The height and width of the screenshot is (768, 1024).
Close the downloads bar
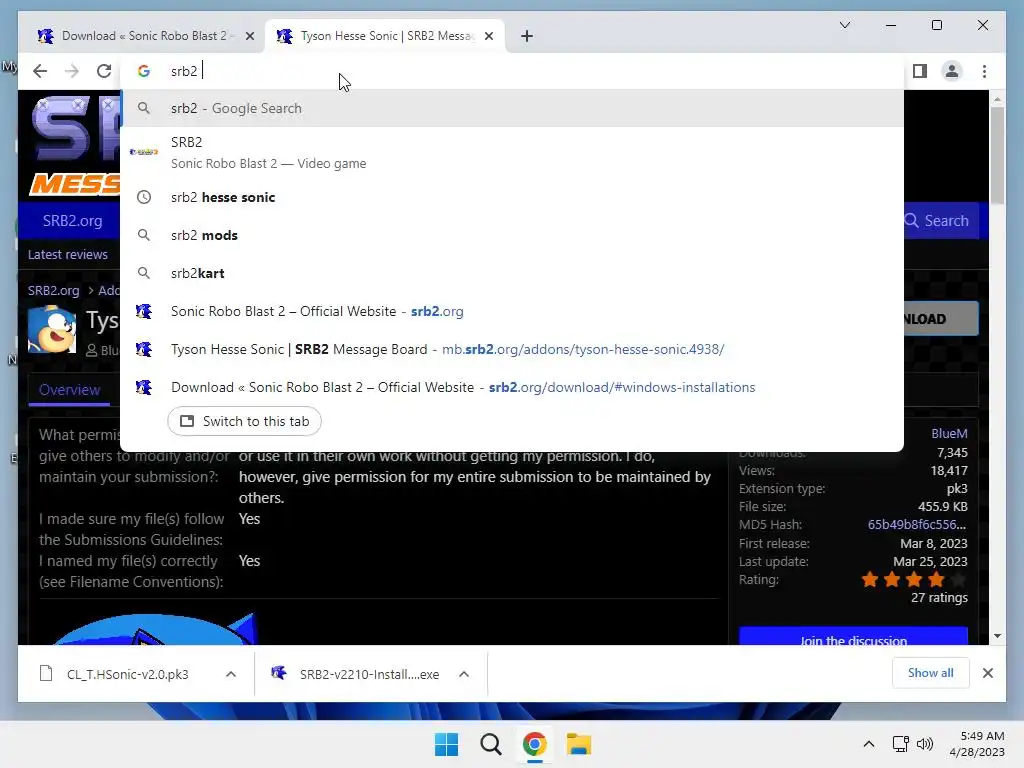(x=987, y=673)
